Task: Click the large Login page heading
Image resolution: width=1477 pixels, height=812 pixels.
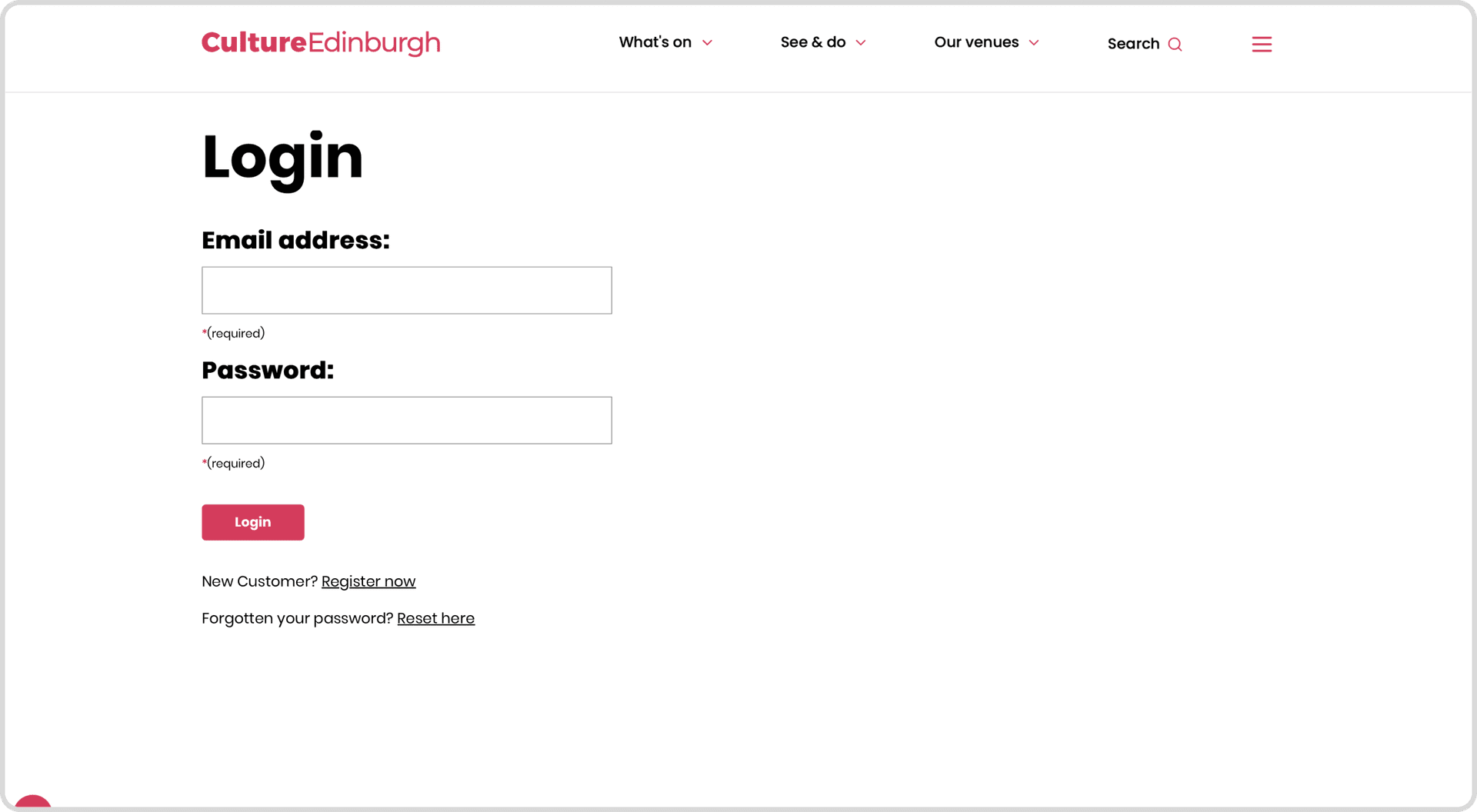Action: tap(282, 157)
